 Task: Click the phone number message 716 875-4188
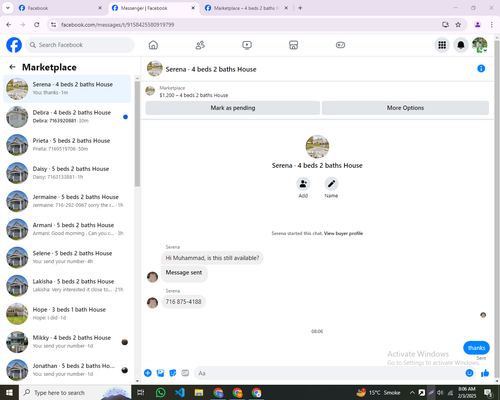[183, 302]
